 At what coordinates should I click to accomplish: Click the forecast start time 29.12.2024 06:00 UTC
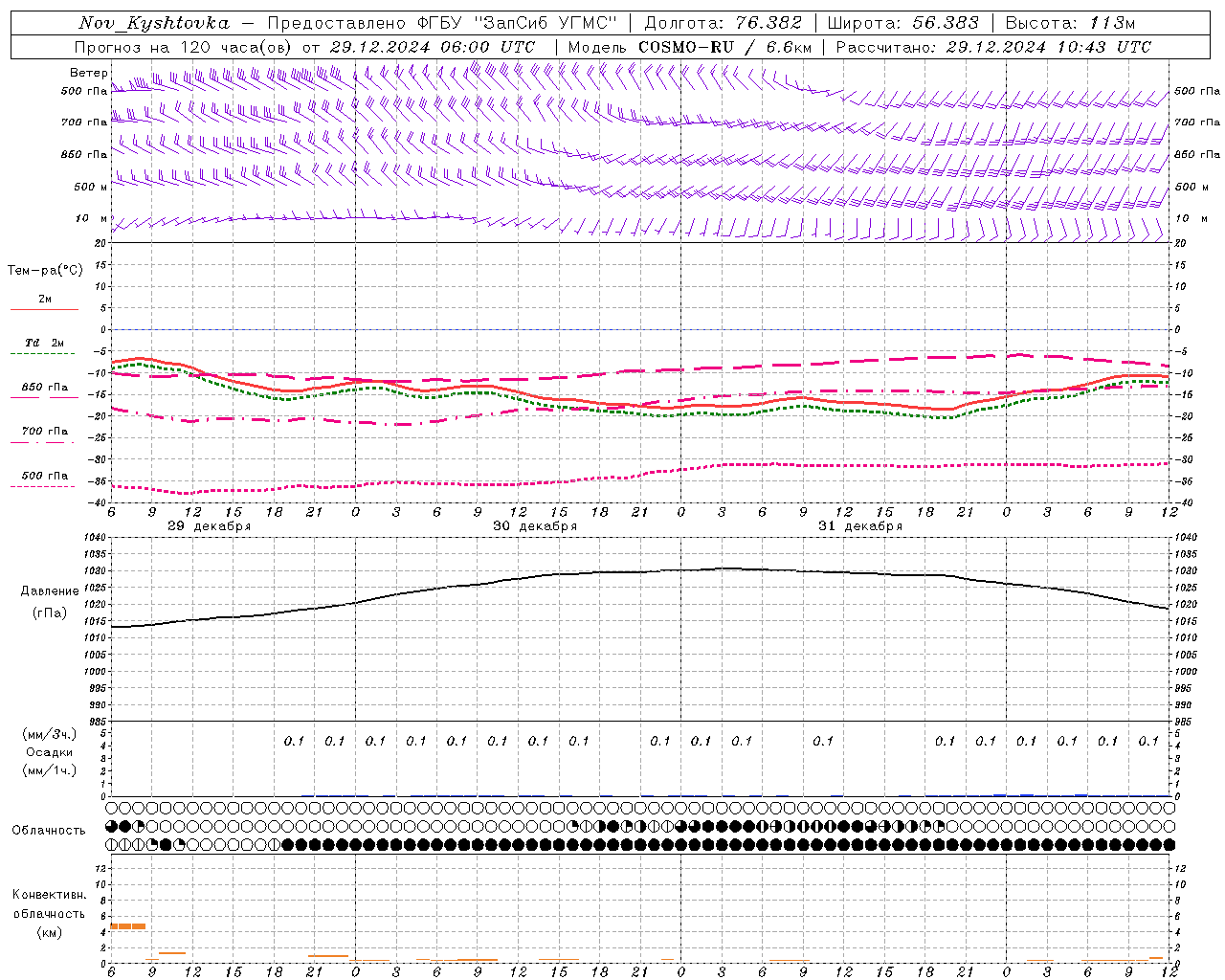432,47
